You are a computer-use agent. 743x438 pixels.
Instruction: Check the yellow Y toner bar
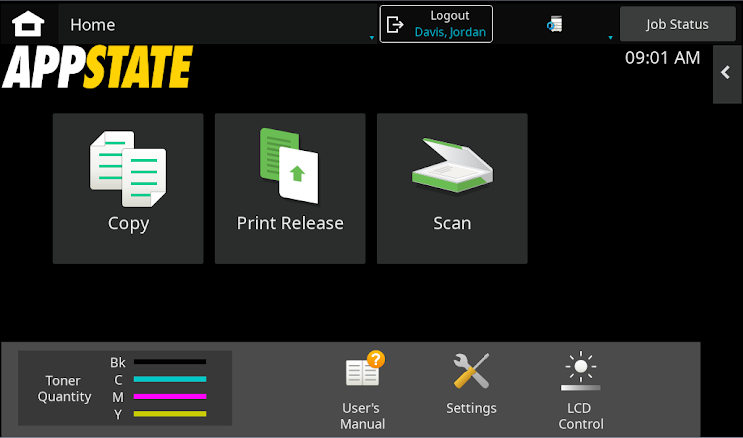170,414
